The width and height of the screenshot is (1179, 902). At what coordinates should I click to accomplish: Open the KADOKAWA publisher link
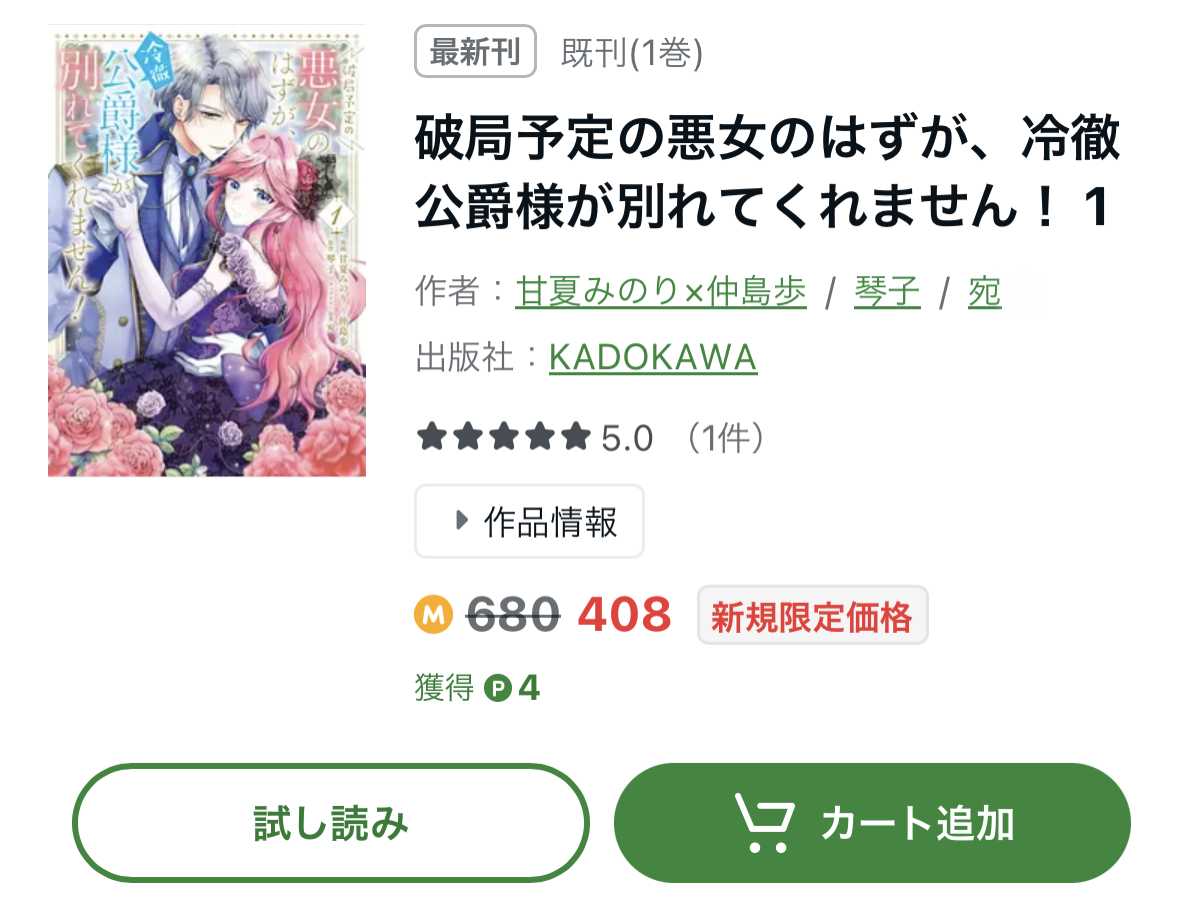tap(653, 357)
